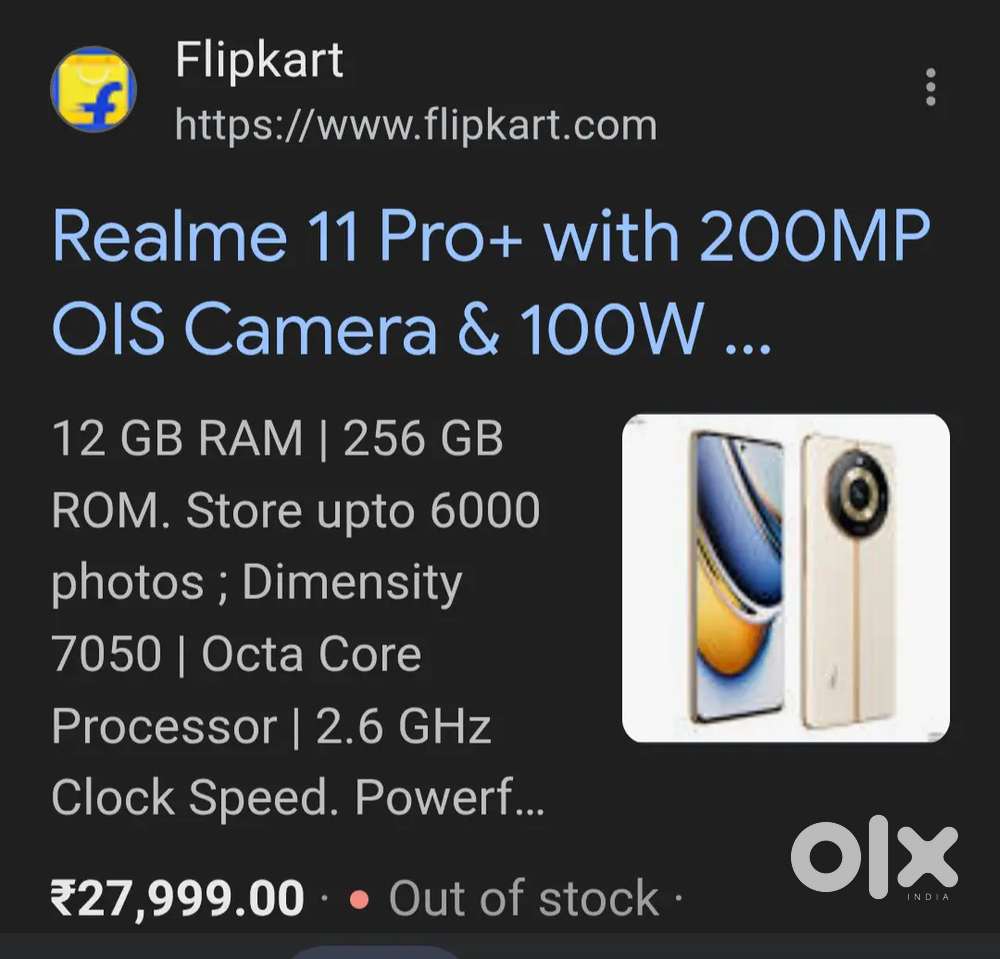Click the Flipkart site name
The width and height of the screenshot is (1000, 959).
coord(259,60)
